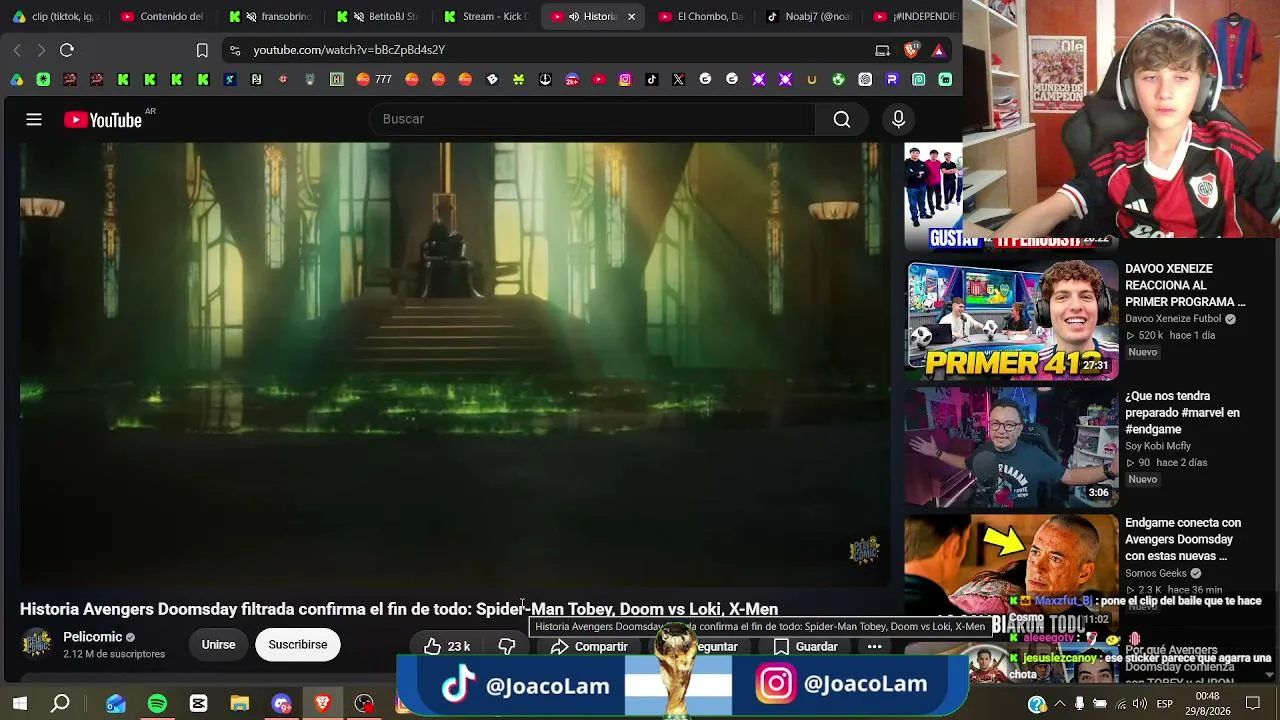Screen dimensions: 1280x720
Task: Click the Guardar save button
Action: coord(806,647)
